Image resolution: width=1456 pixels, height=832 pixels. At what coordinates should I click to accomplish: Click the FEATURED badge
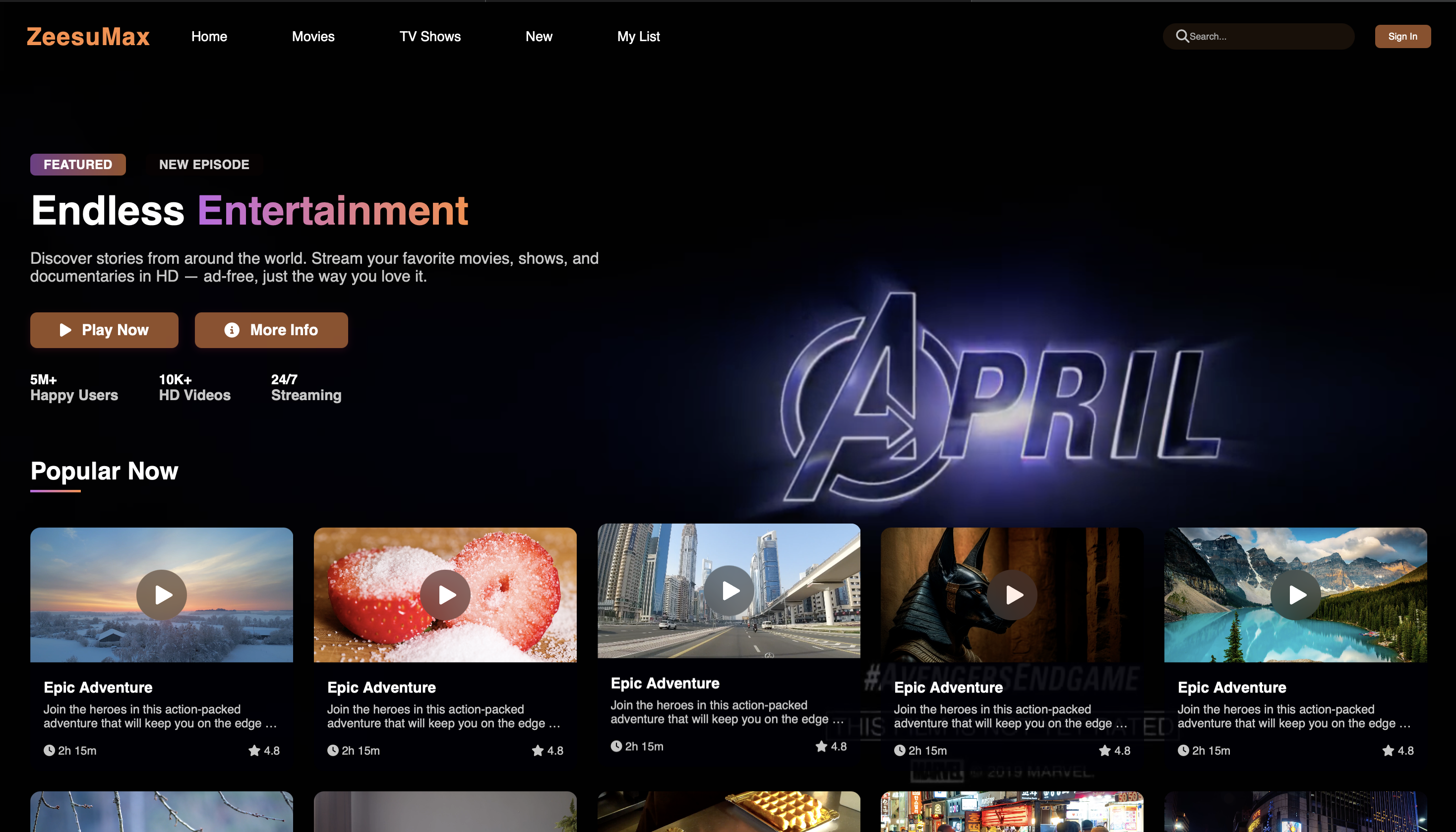tap(78, 165)
